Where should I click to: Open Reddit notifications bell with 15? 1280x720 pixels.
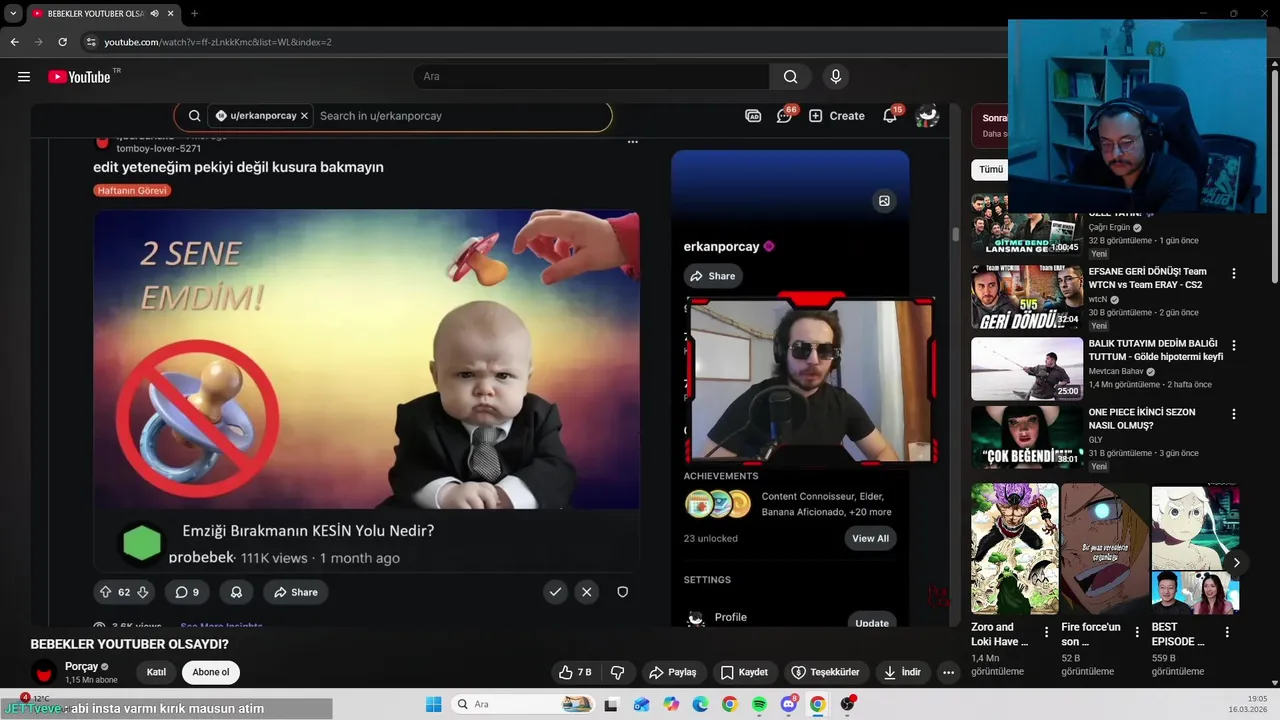click(x=890, y=116)
